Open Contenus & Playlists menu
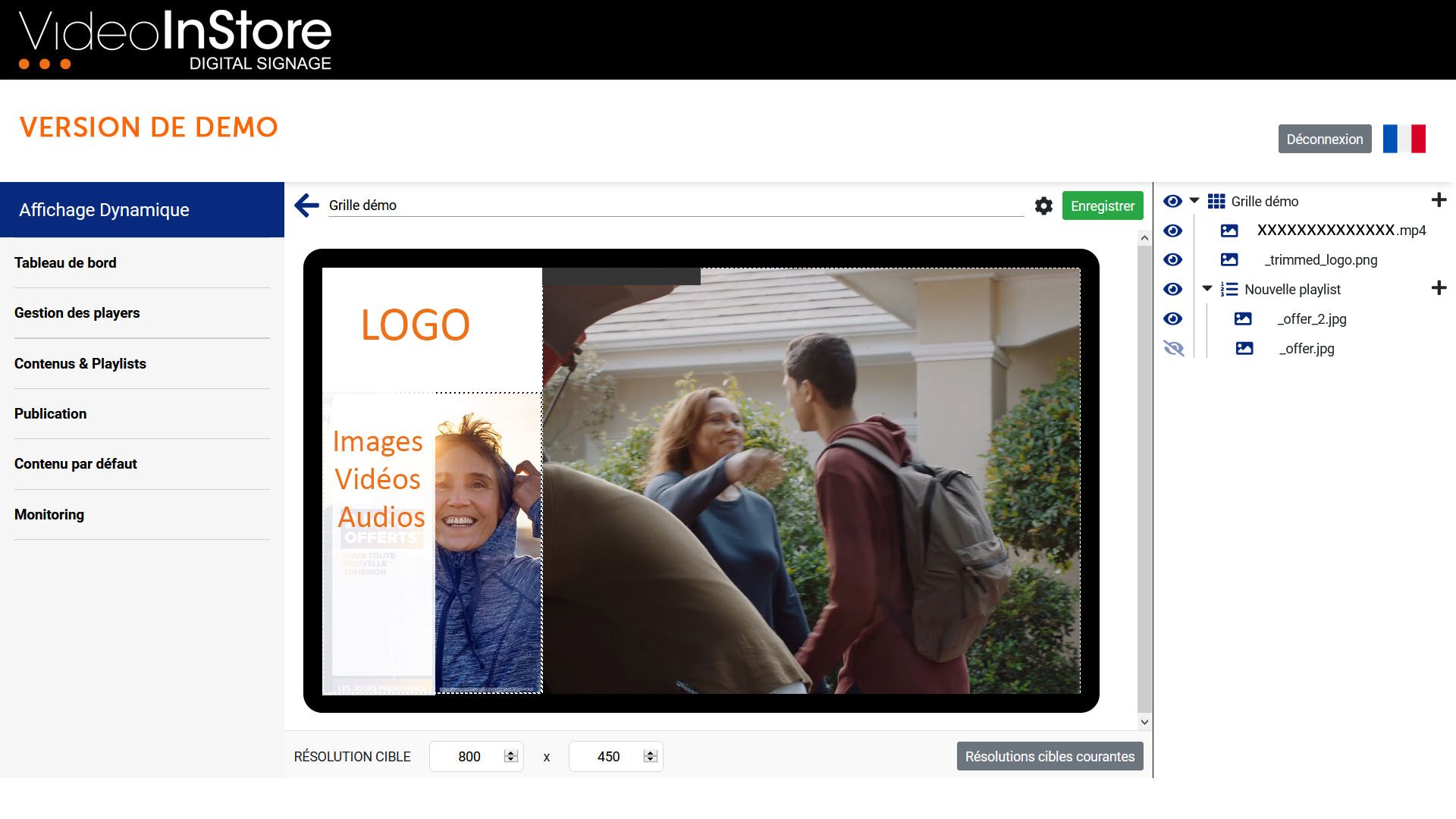This screenshot has width=1456, height=819. (80, 364)
